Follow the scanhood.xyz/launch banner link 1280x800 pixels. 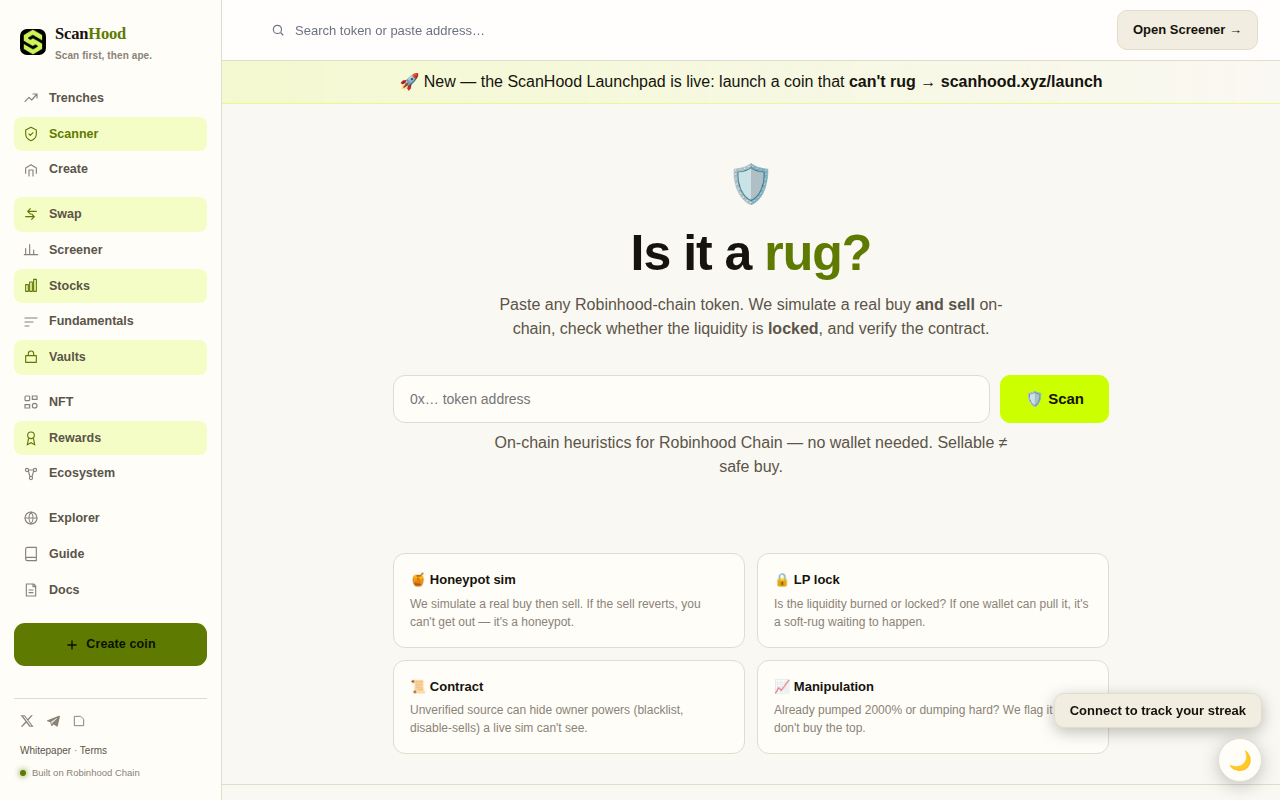pyautogui.click(x=1021, y=82)
